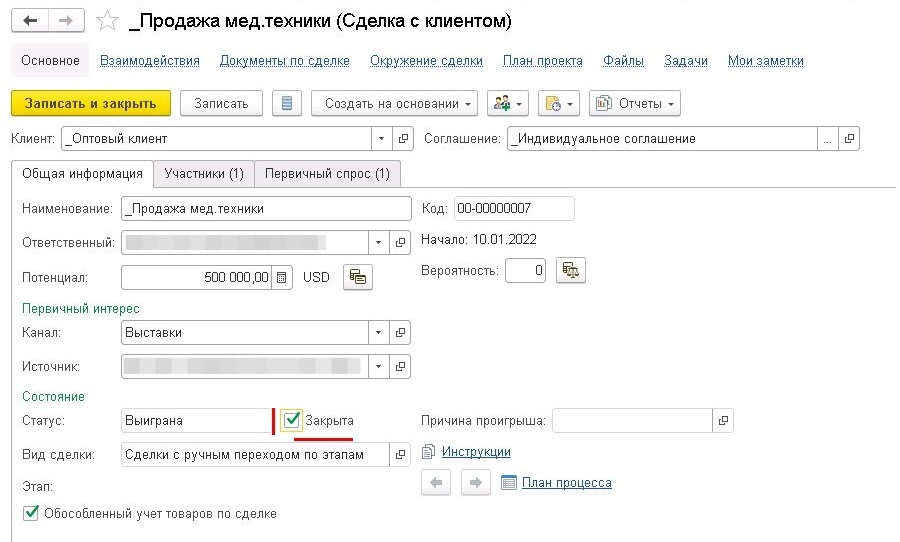Toggle Обособленный учет товаров по сделке checkbox
This screenshot has width=900, height=542.
tap(30, 513)
